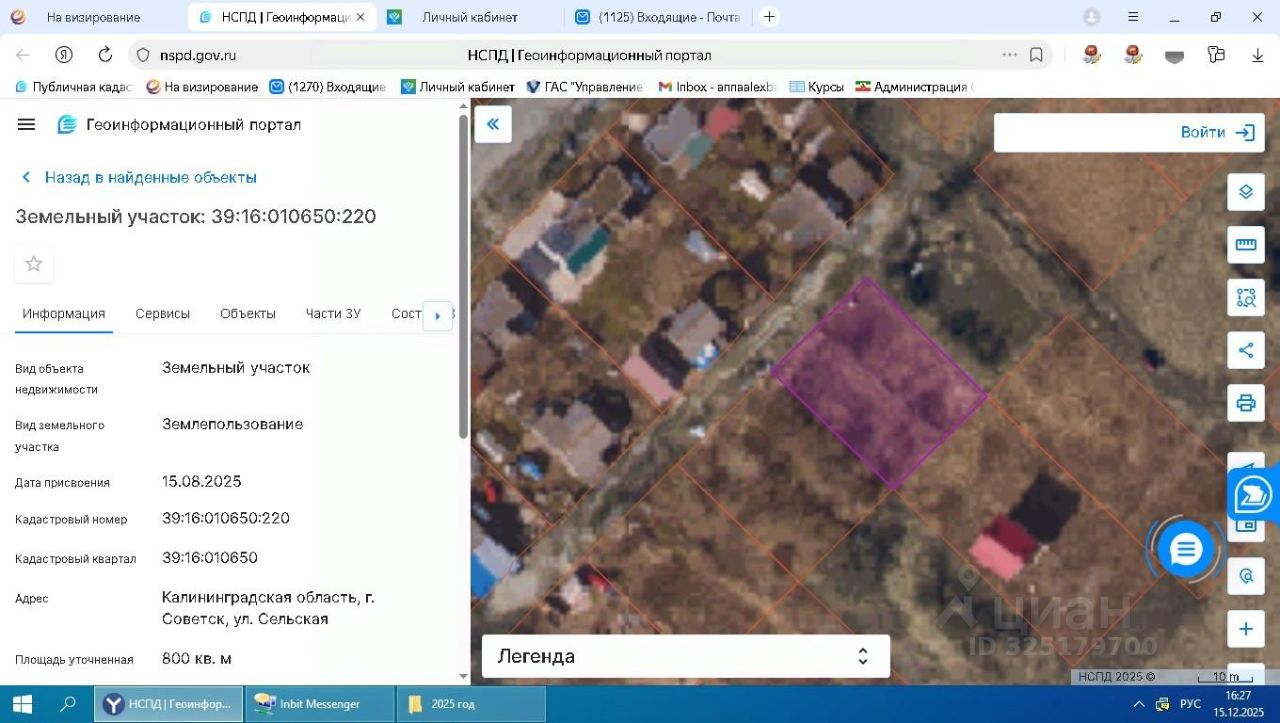1280x723 pixels.
Task: Switch input language via РУС indicator
Action: point(1190,704)
